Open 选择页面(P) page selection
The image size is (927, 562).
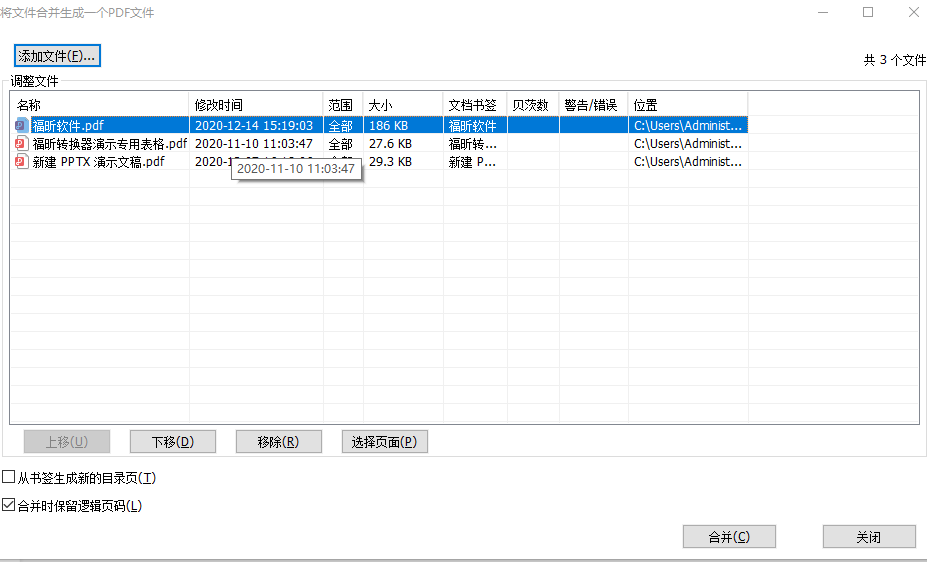(384, 441)
